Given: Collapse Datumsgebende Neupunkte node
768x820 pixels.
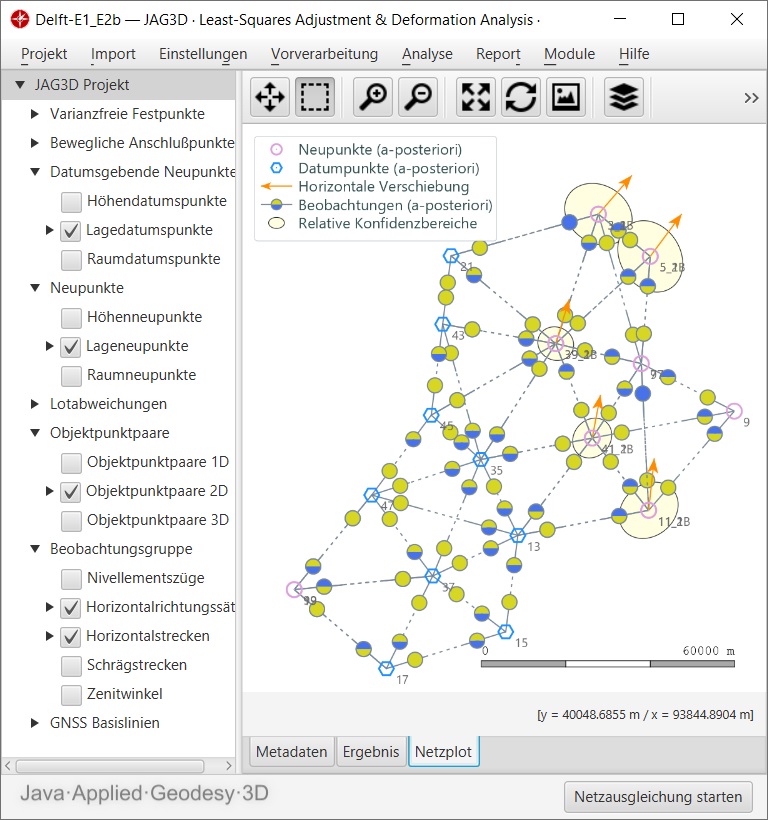Looking at the screenshot, I should pos(35,172).
